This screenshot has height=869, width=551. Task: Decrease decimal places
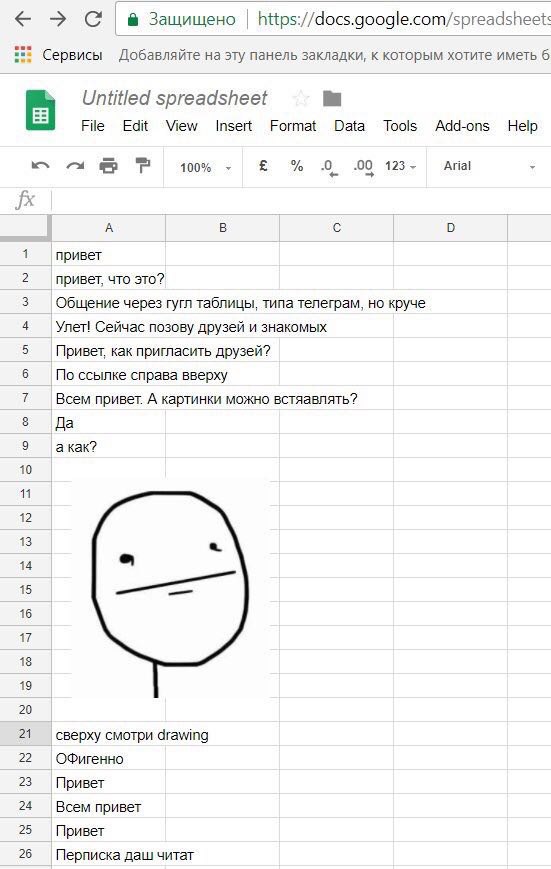click(329, 167)
